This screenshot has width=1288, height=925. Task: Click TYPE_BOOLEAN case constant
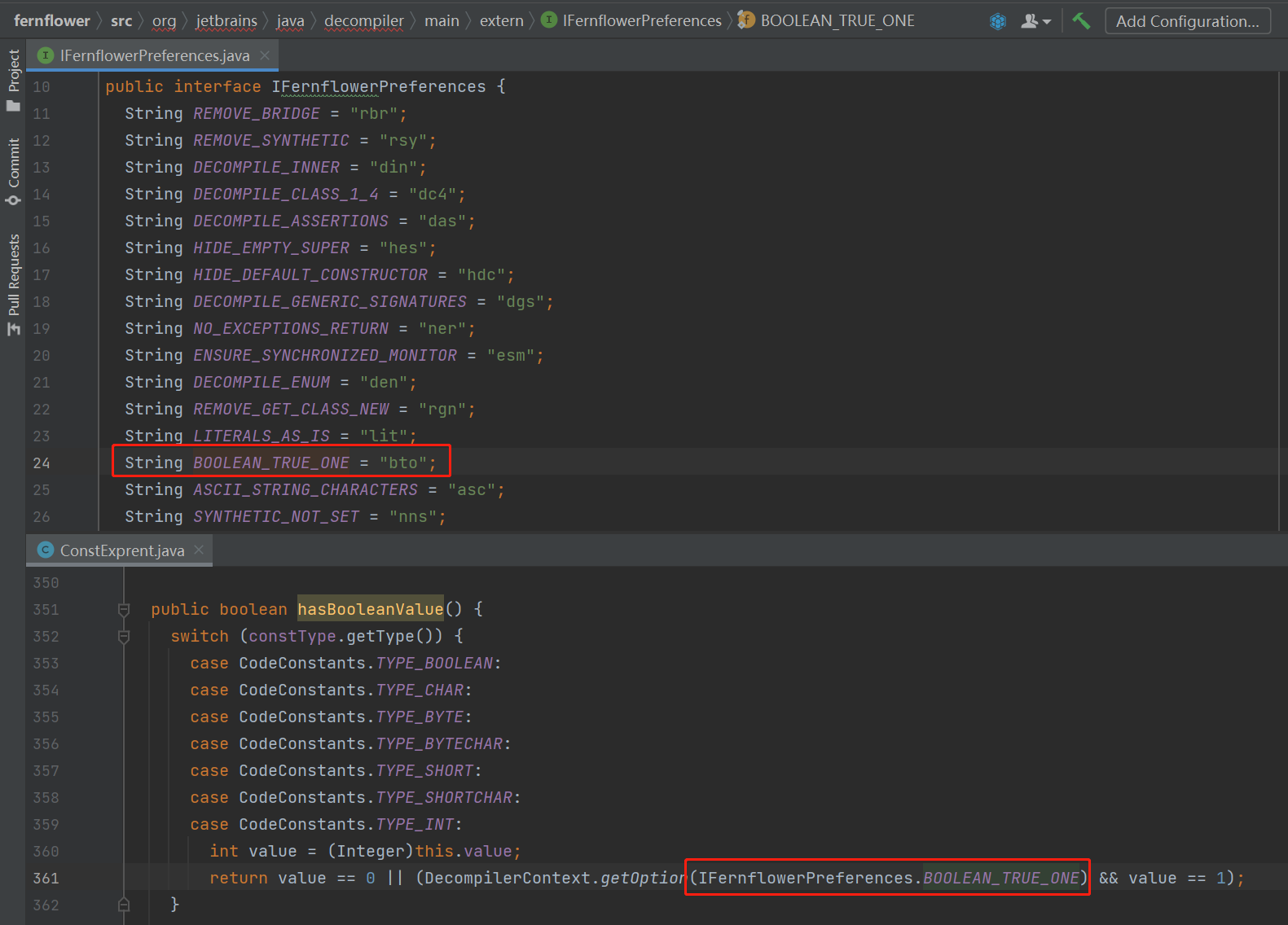(434, 663)
